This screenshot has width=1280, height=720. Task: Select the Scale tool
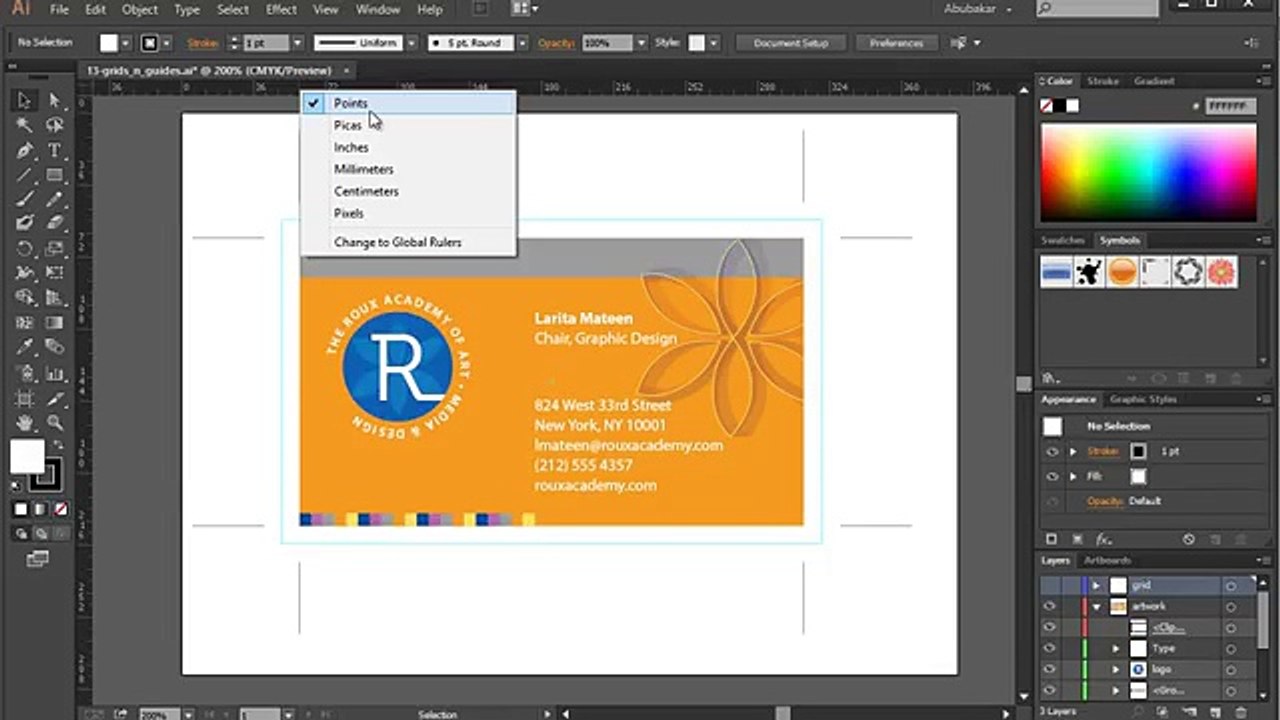(x=54, y=248)
